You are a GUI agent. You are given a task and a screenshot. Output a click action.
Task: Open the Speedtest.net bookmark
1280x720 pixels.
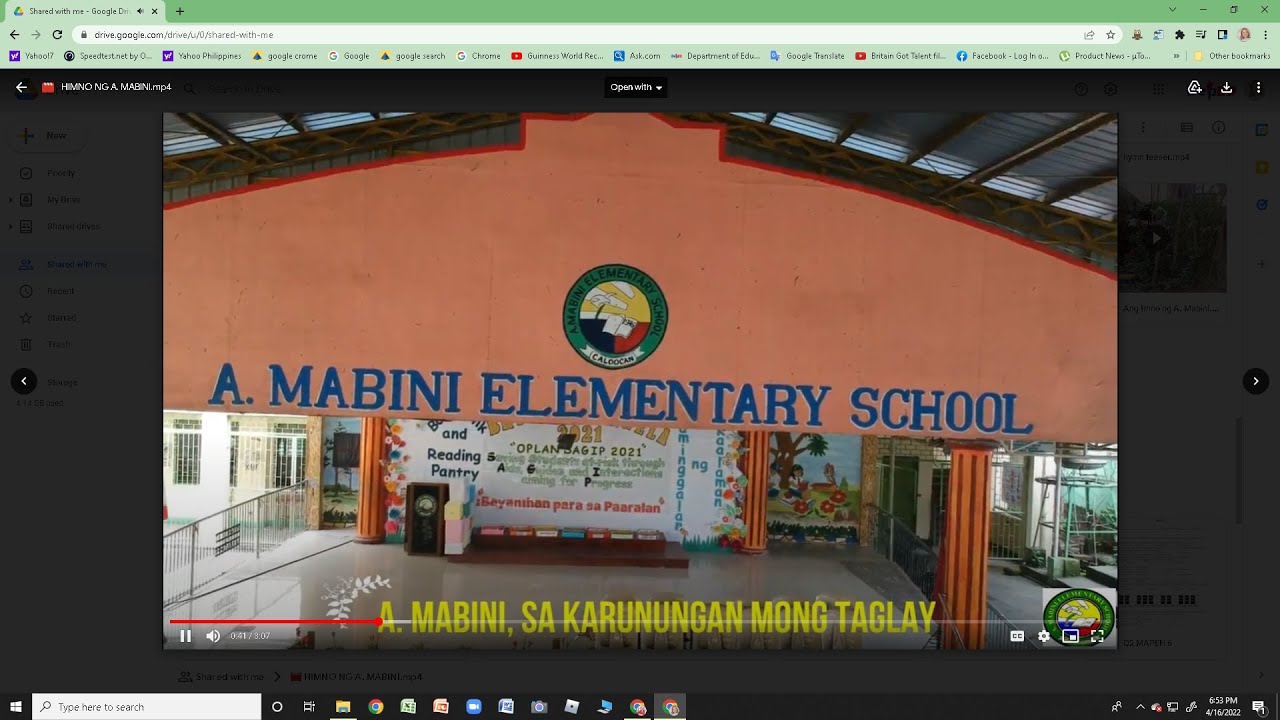coord(108,56)
